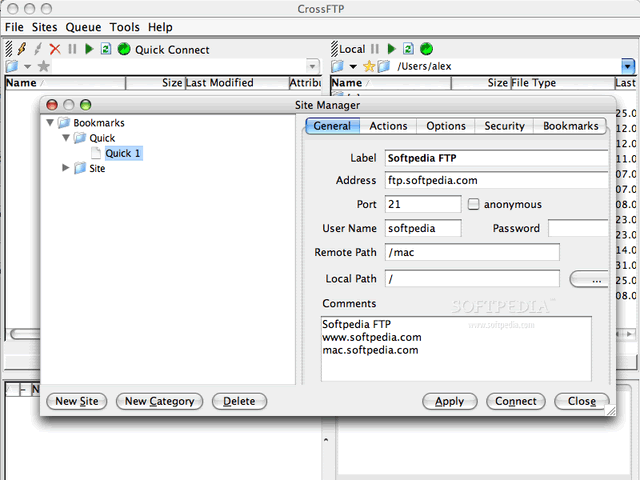
Task: Click into the Comments text area
Action: (x=456, y=349)
